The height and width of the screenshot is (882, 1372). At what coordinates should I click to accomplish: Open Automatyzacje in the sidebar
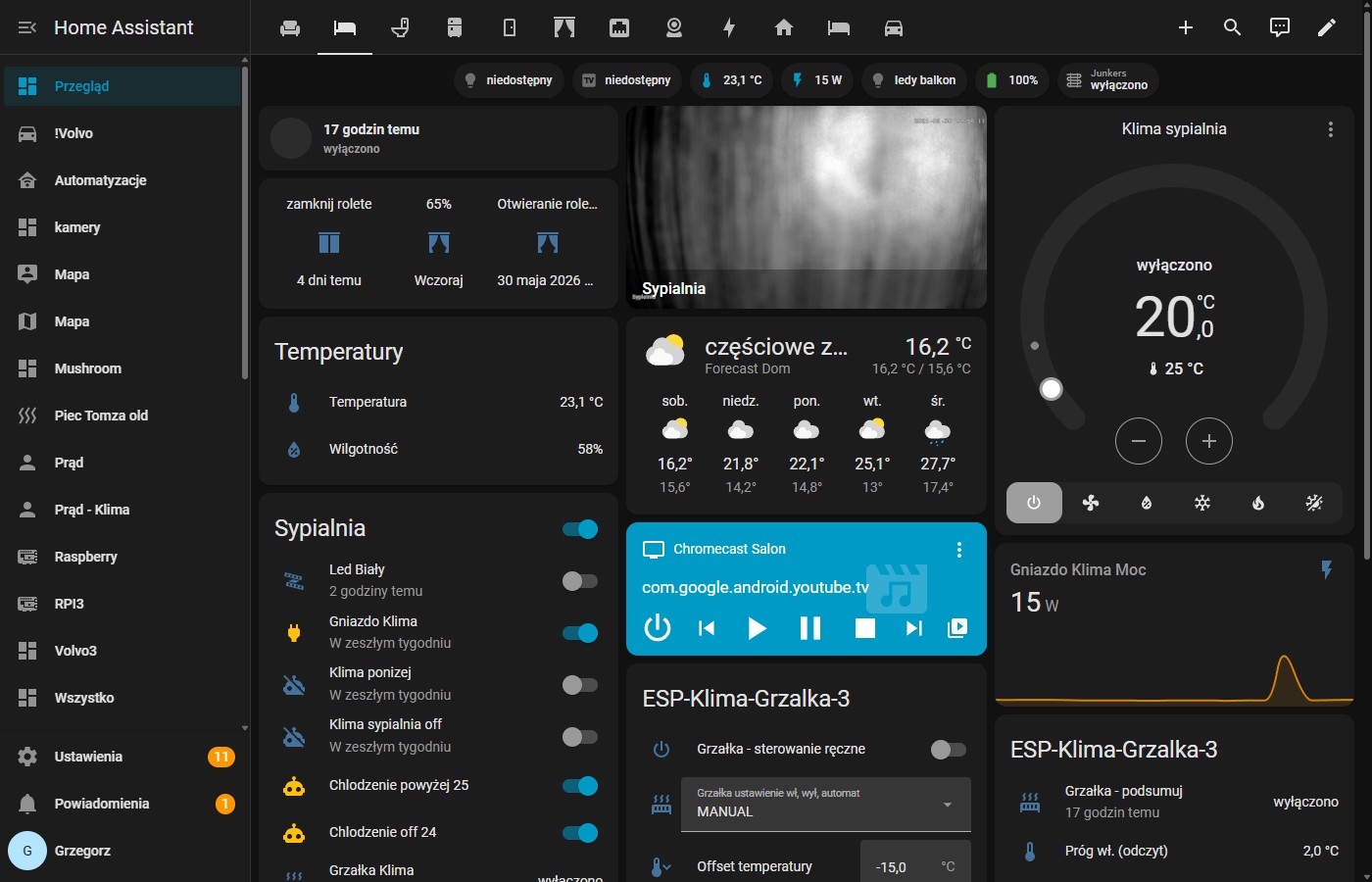pos(122,180)
